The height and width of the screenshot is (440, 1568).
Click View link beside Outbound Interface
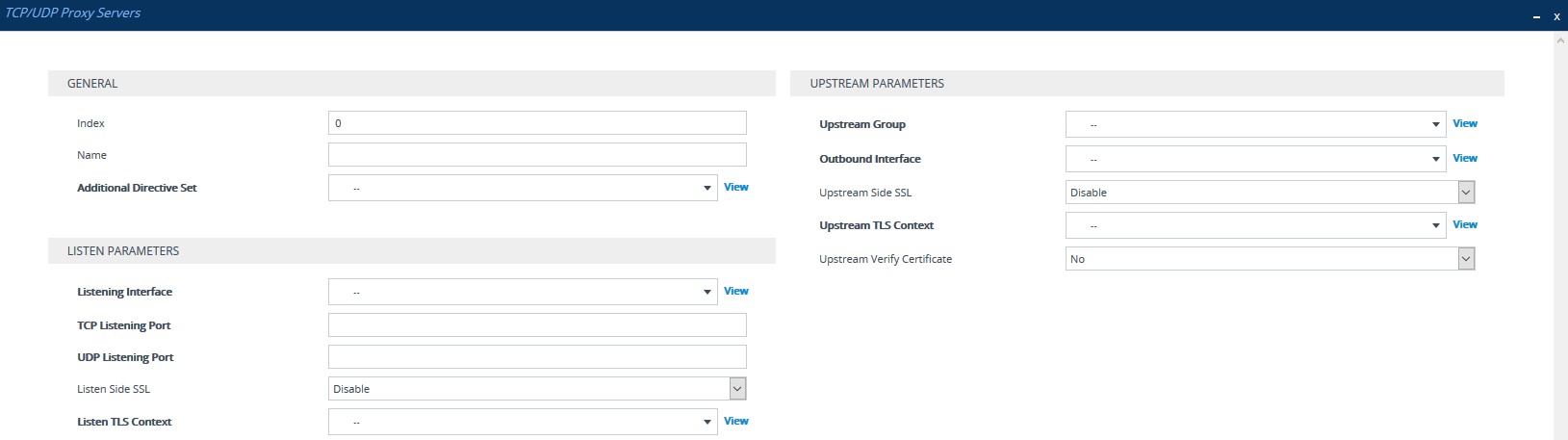click(x=1464, y=158)
